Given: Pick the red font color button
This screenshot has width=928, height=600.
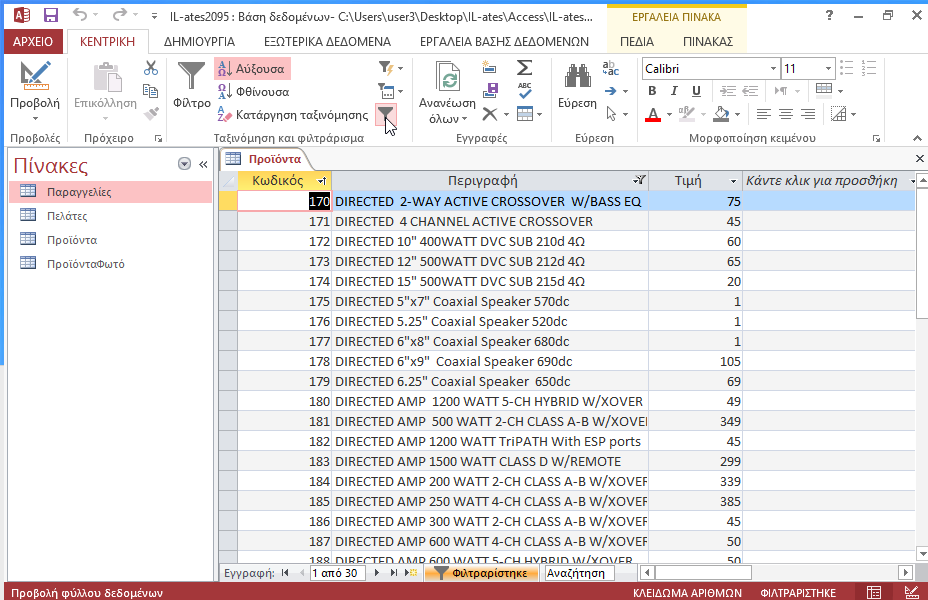Looking at the screenshot, I should pyautogui.click(x=653, y=114).
